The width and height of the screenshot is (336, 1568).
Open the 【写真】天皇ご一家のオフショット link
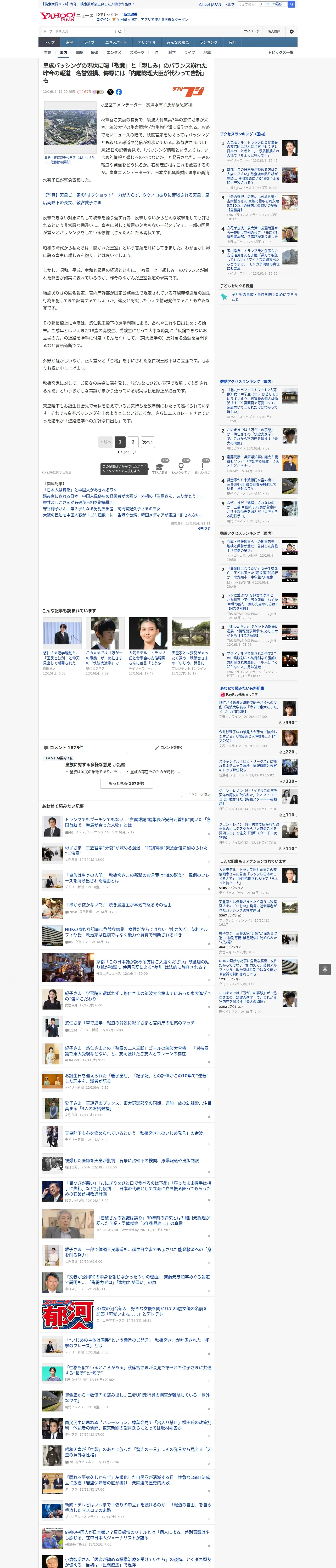click(126, 198)
